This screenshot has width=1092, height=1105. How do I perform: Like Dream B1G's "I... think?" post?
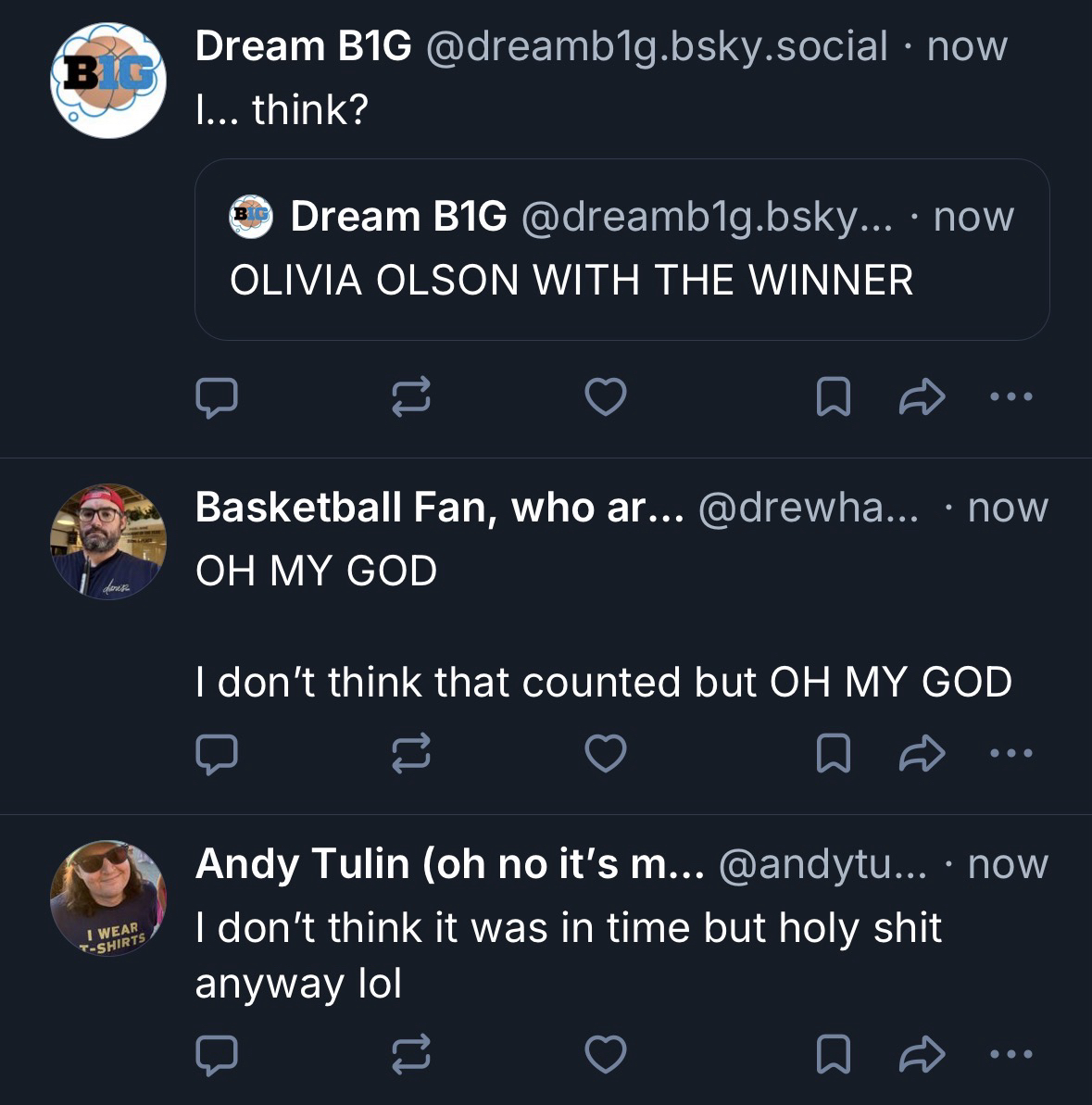click(x=606, y=397)
